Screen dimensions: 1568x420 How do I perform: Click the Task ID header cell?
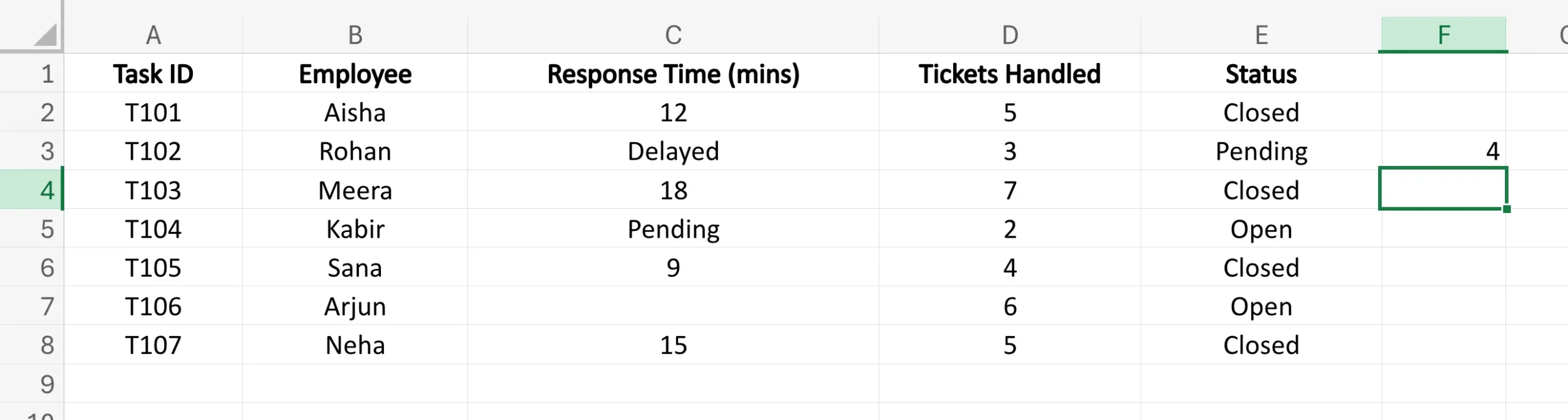[x=153, y=74]
